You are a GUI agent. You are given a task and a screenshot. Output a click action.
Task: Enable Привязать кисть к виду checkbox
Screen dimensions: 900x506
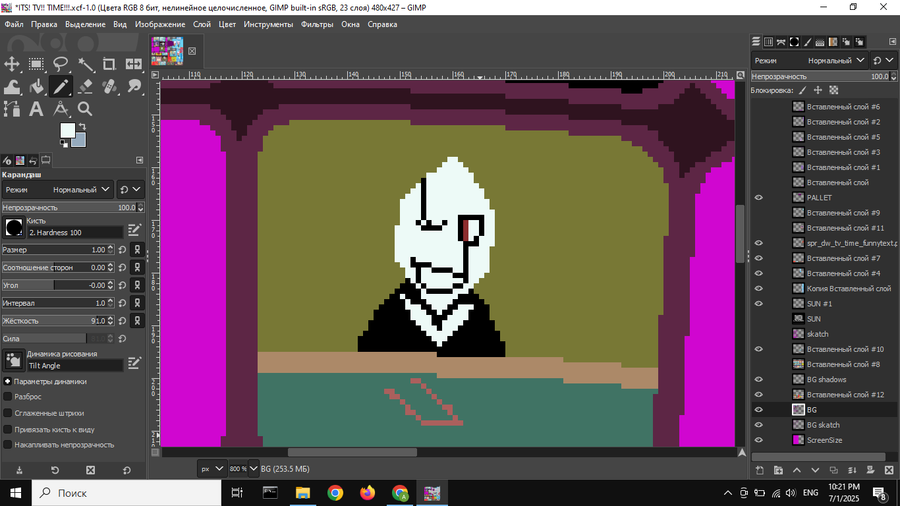coord(7,429)
